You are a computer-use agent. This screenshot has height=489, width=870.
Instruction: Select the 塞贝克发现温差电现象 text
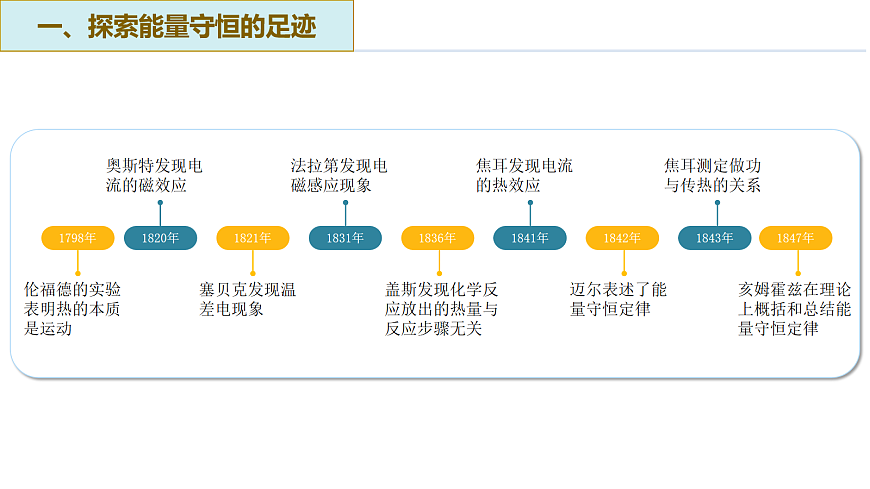[x=247, y=299]
